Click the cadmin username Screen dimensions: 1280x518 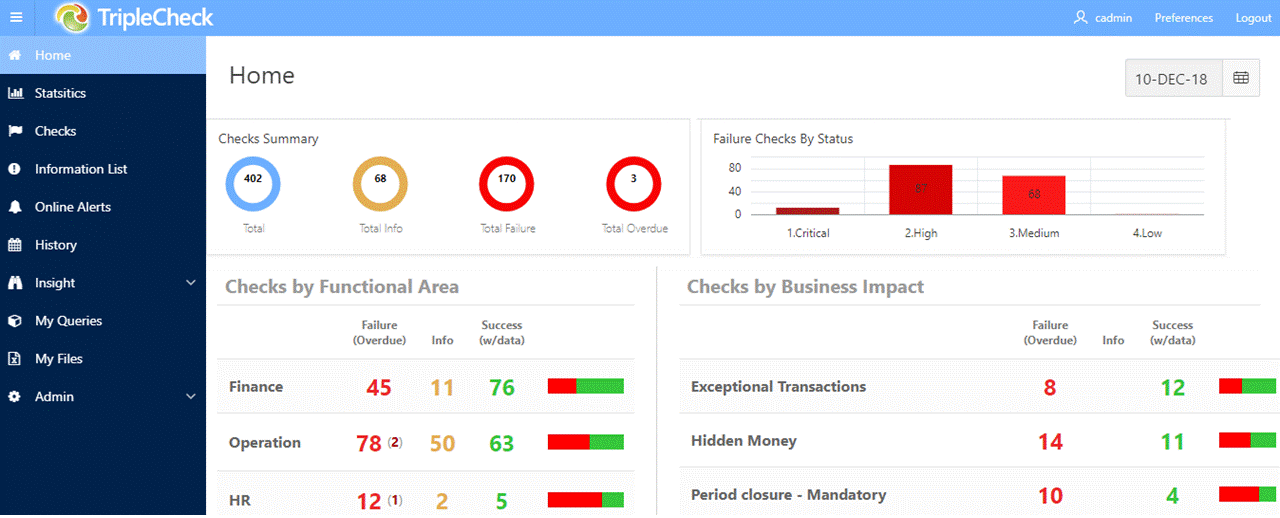click(1113, 18)
